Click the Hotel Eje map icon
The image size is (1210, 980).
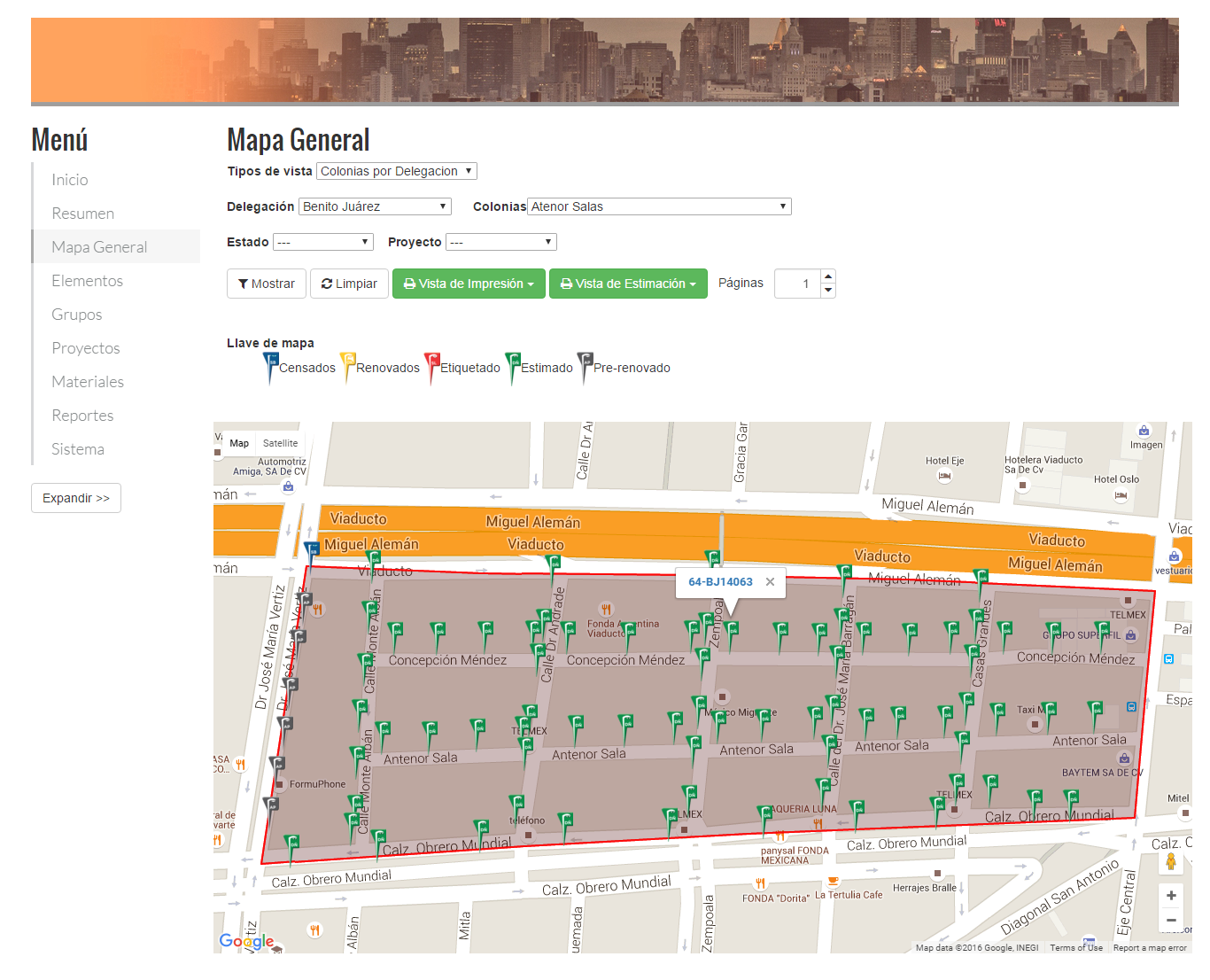(x=944, y=476)
